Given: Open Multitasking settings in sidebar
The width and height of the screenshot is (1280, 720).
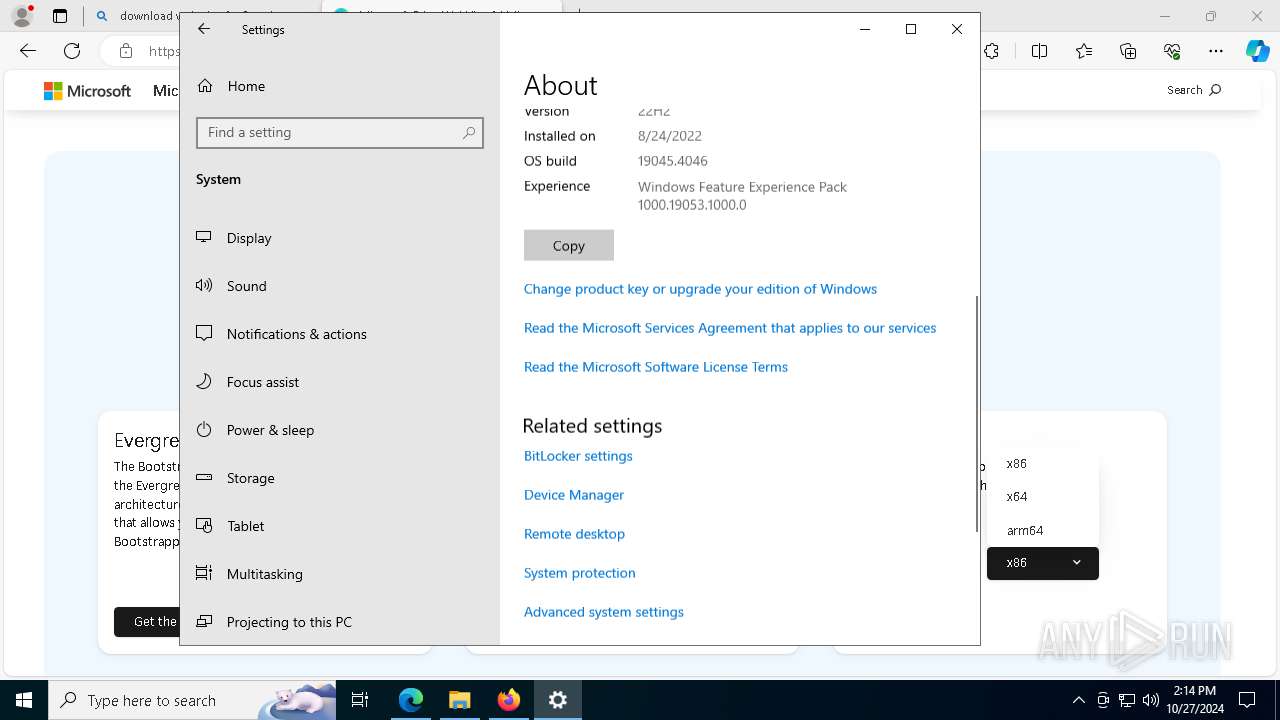Looking at the screenshot, I should pyautogui.click(x=340, y=574).
